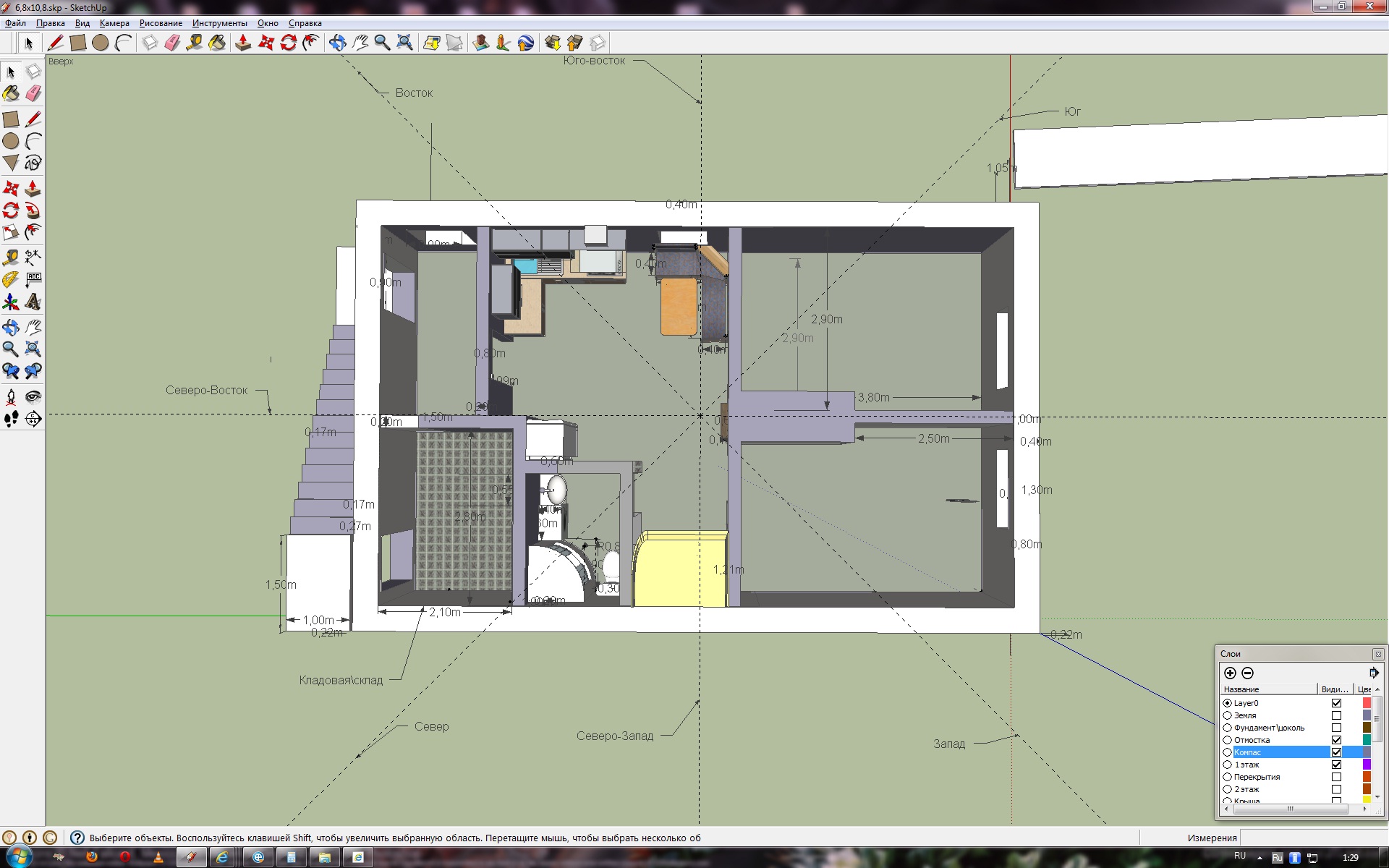Open the Инструменты menu

click(x=219, y=23)
